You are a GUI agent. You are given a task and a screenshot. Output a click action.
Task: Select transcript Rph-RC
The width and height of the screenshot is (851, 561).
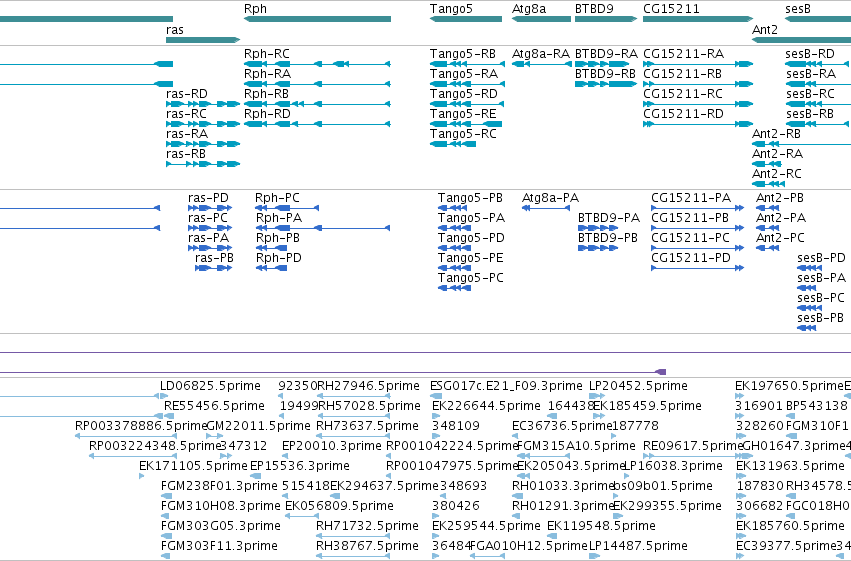(267, 54)
